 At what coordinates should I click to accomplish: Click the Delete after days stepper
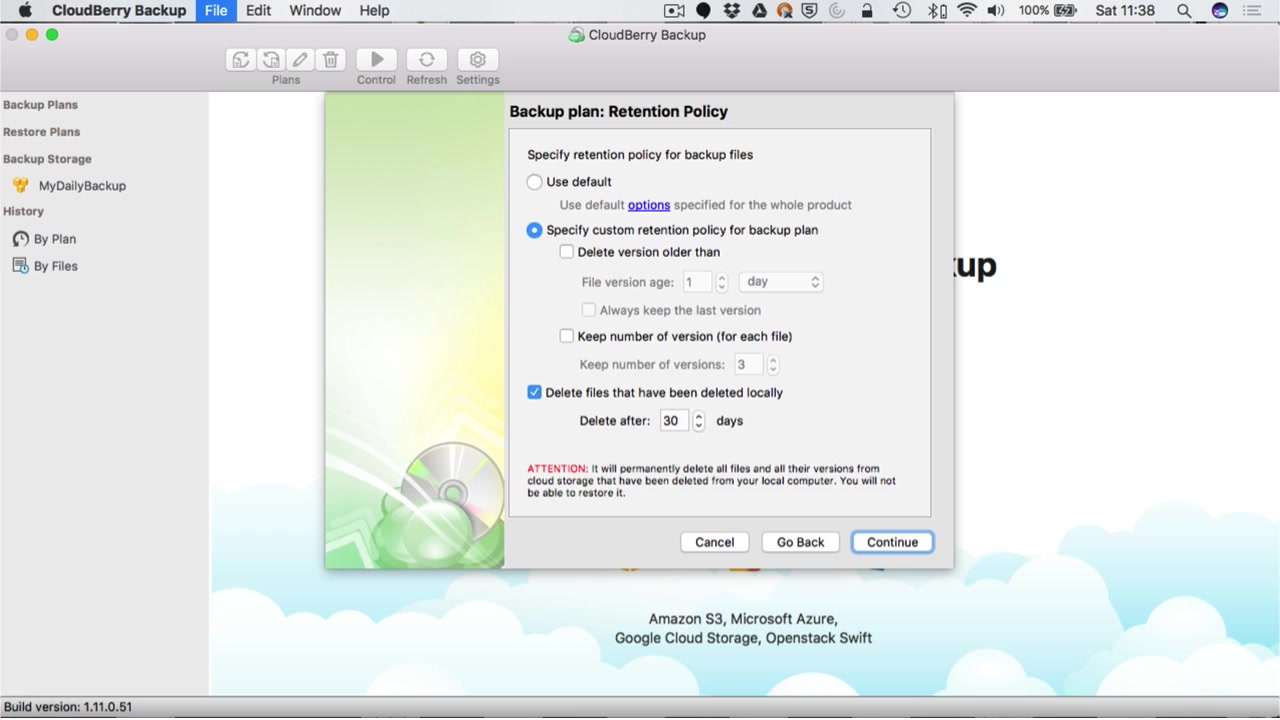[699, 421]
